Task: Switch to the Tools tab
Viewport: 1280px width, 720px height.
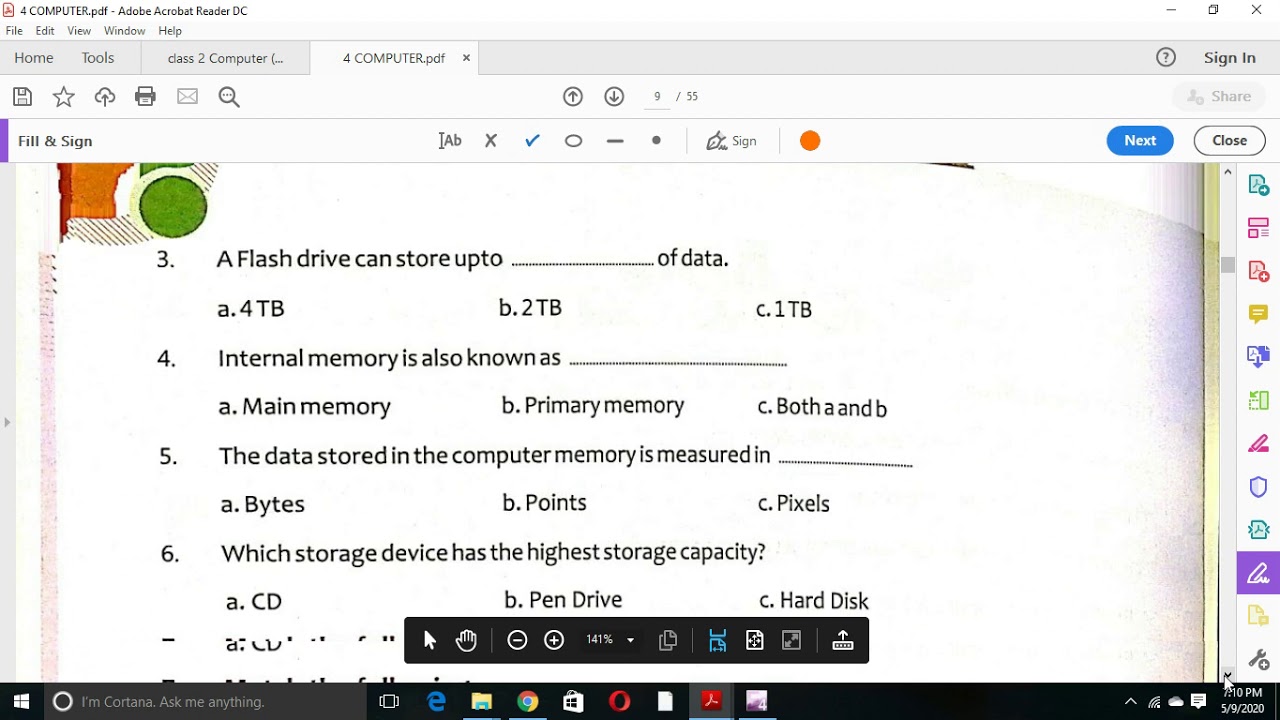Action: tap(98, 58)
